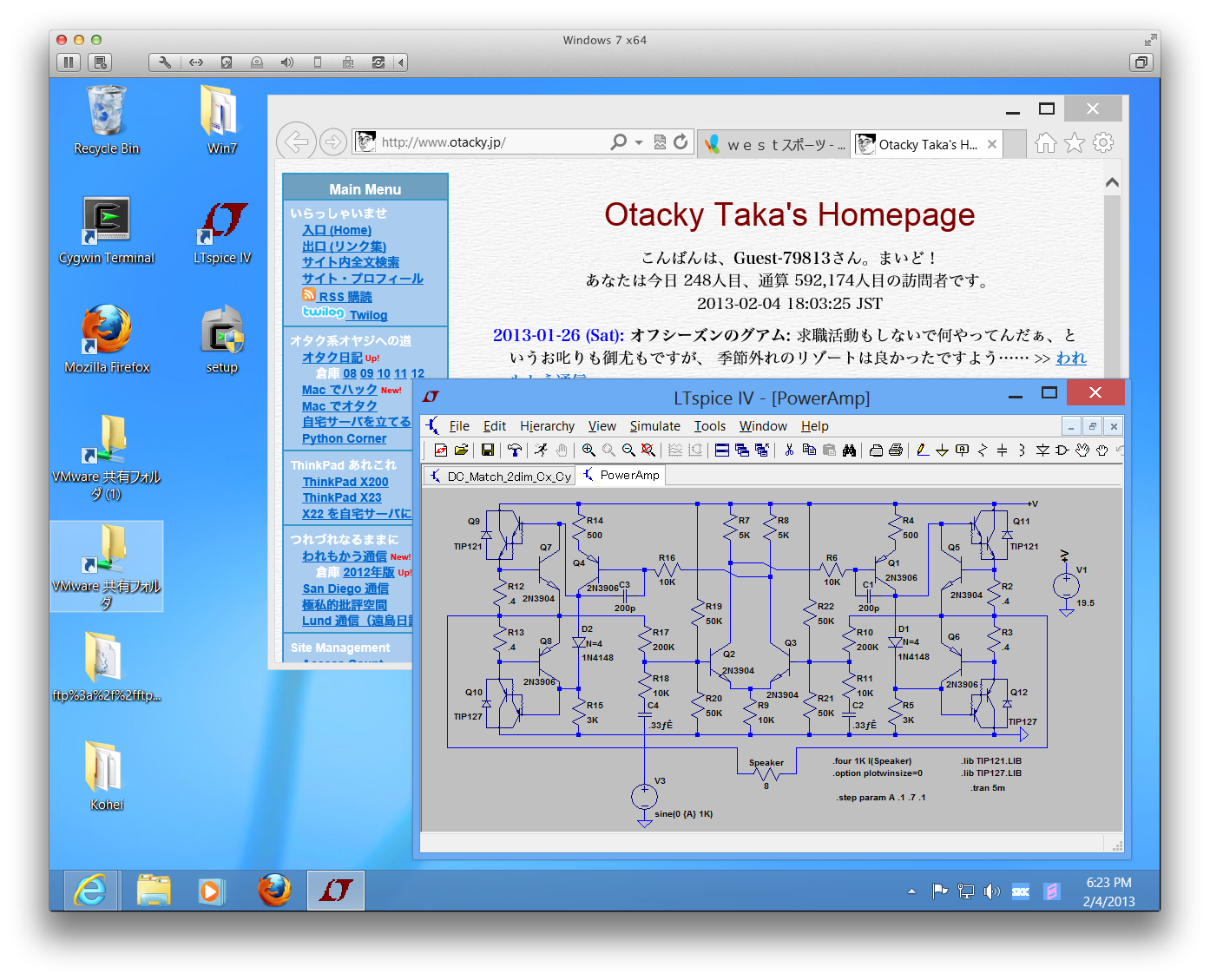Viewport: 1210px width, 980px height.
Task: Click the Copy tool in LTspice toolbar
Action: [x=809, y=450]
